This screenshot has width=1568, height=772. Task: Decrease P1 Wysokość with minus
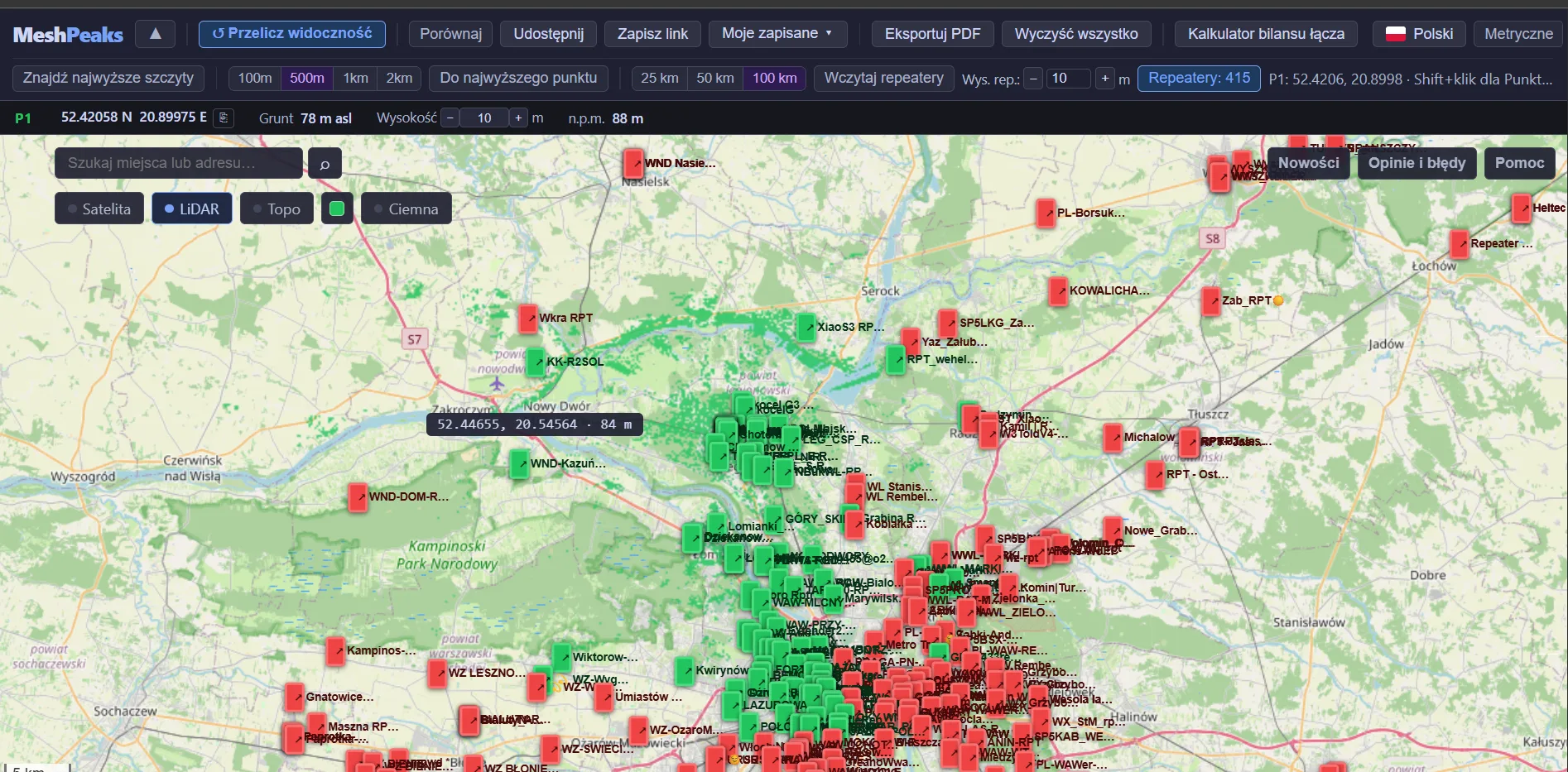click(450, 118)
